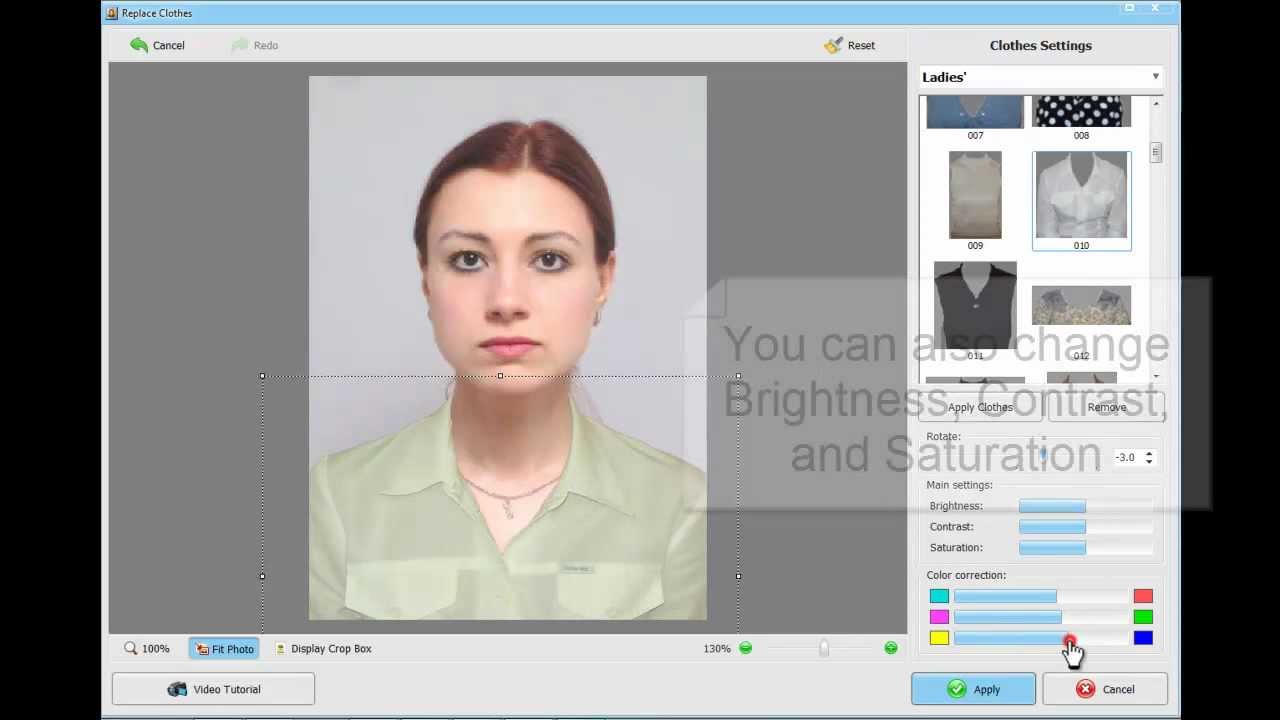Screen dimensions: 1280x720
Task: Click the clothes list scrollbar thumb
Action: click(1156, 152)
